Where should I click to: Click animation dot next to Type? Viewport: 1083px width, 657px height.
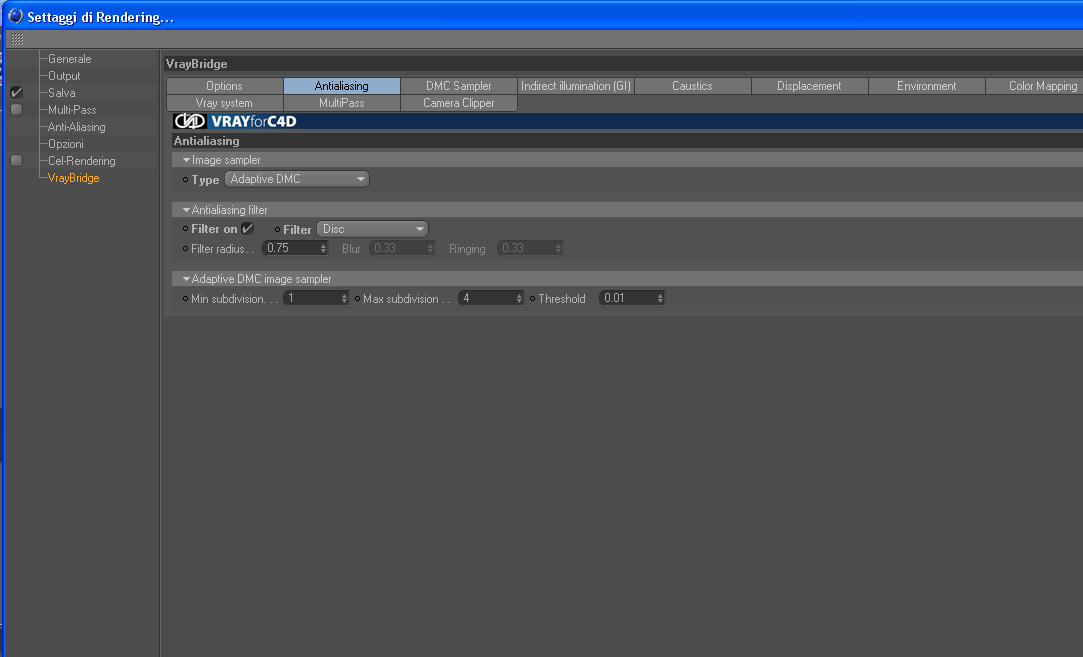tap(185, 180)
